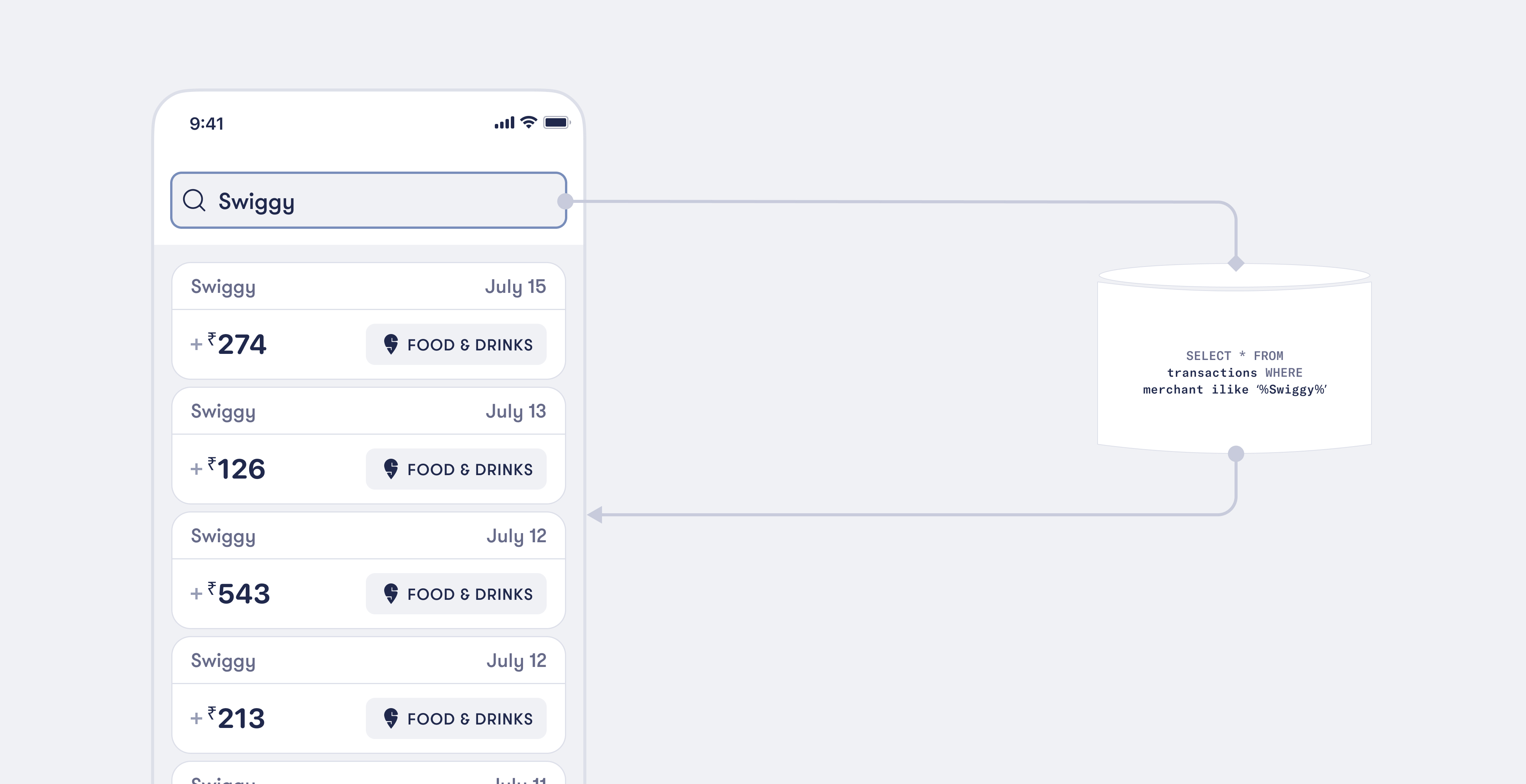Click the Swiggy logo icon on ₹543 transaction

[x=391, y=593]
